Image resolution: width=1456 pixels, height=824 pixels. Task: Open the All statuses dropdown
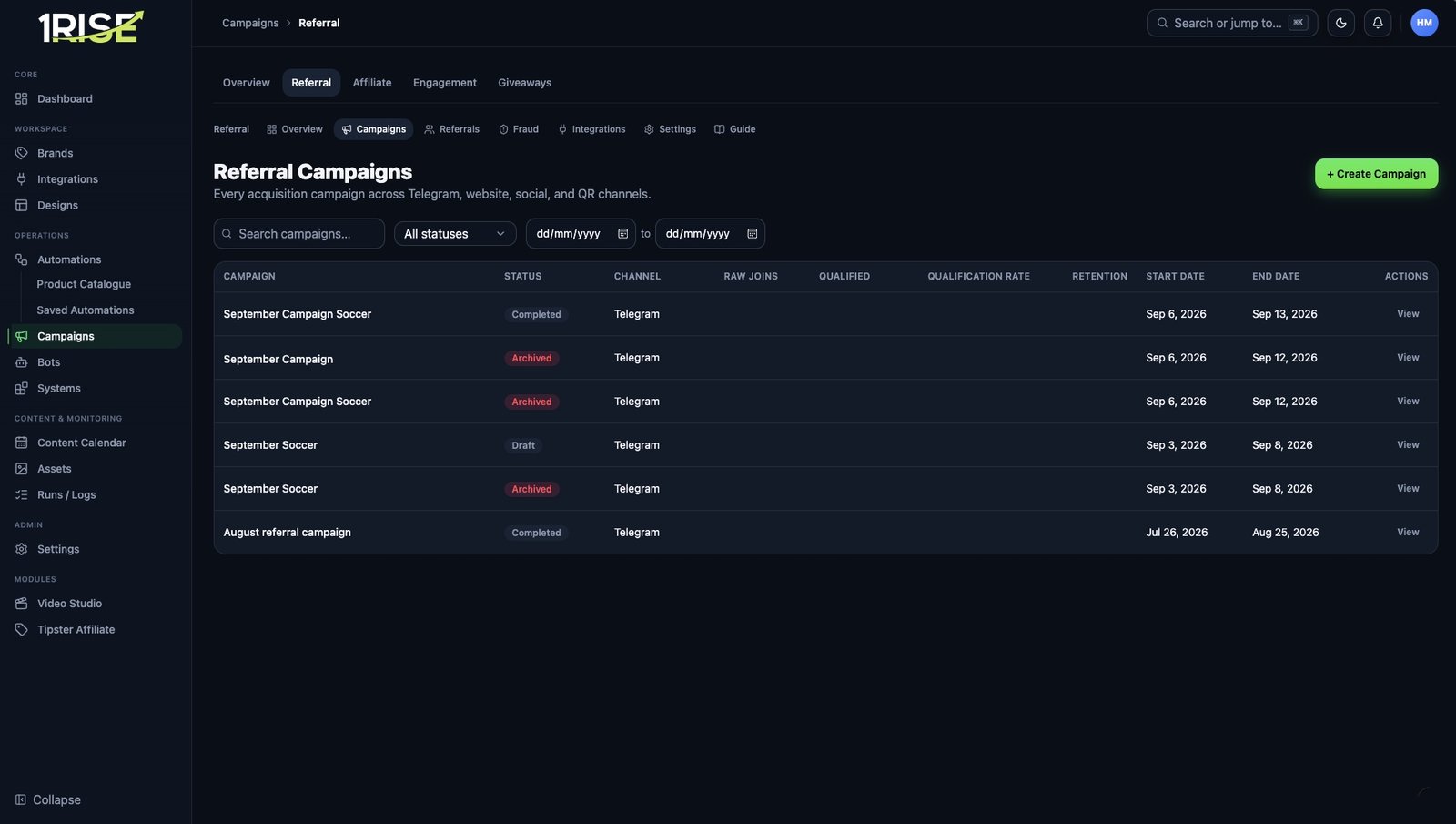pyautogui.click(x=455, y=234)
